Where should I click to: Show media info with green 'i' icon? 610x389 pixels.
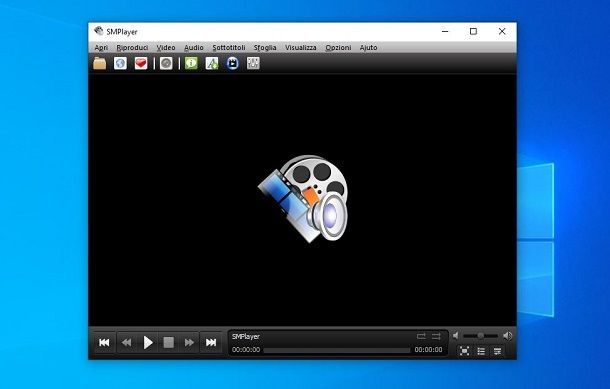[x=191, y=63]
